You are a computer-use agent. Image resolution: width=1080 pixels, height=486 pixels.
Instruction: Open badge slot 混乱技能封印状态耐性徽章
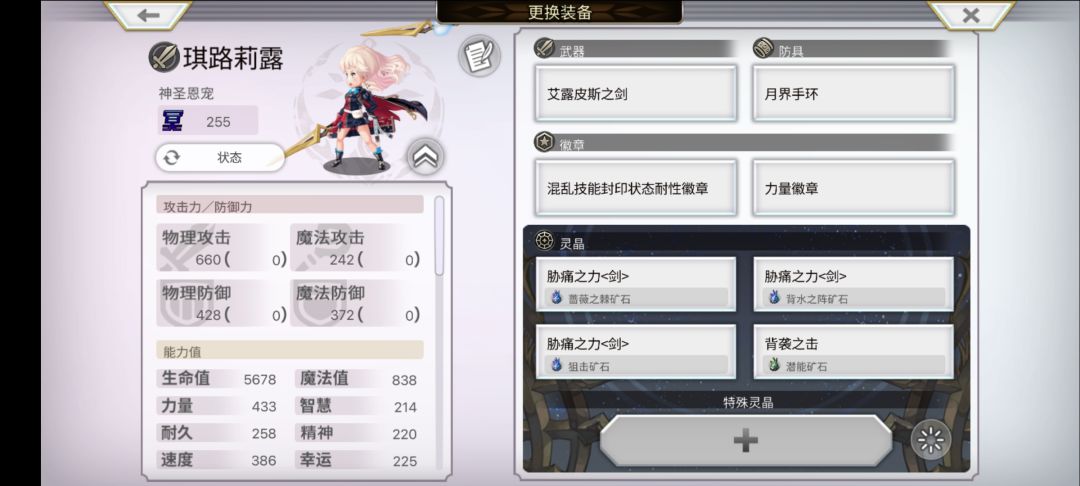636,187
